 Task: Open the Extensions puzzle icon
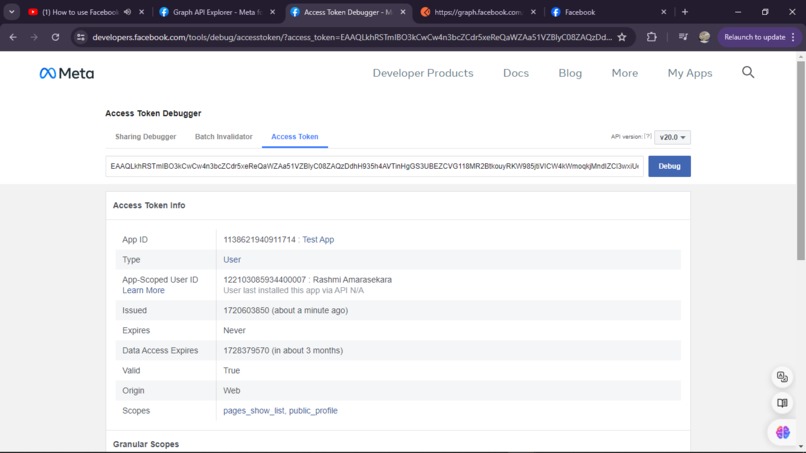[652, 37]
